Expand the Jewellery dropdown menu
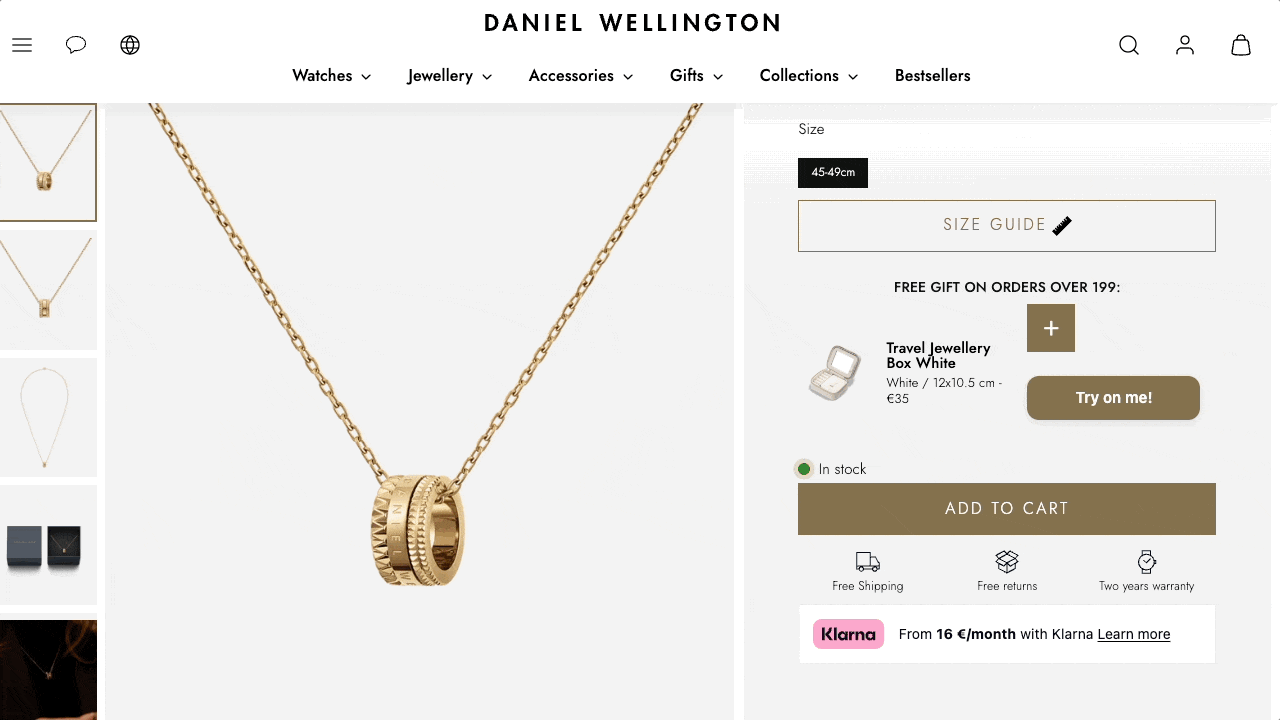1280x720 pixels. 450,76
